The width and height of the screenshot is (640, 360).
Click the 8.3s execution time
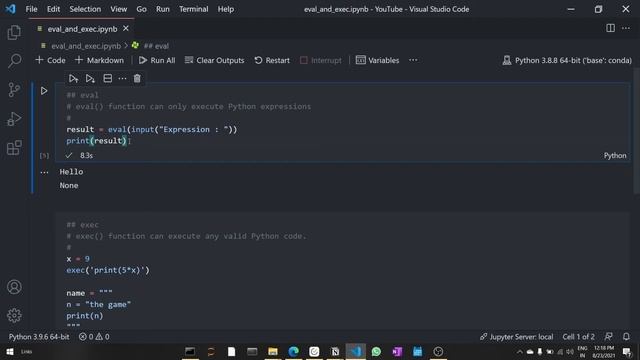tap(86, 156)
